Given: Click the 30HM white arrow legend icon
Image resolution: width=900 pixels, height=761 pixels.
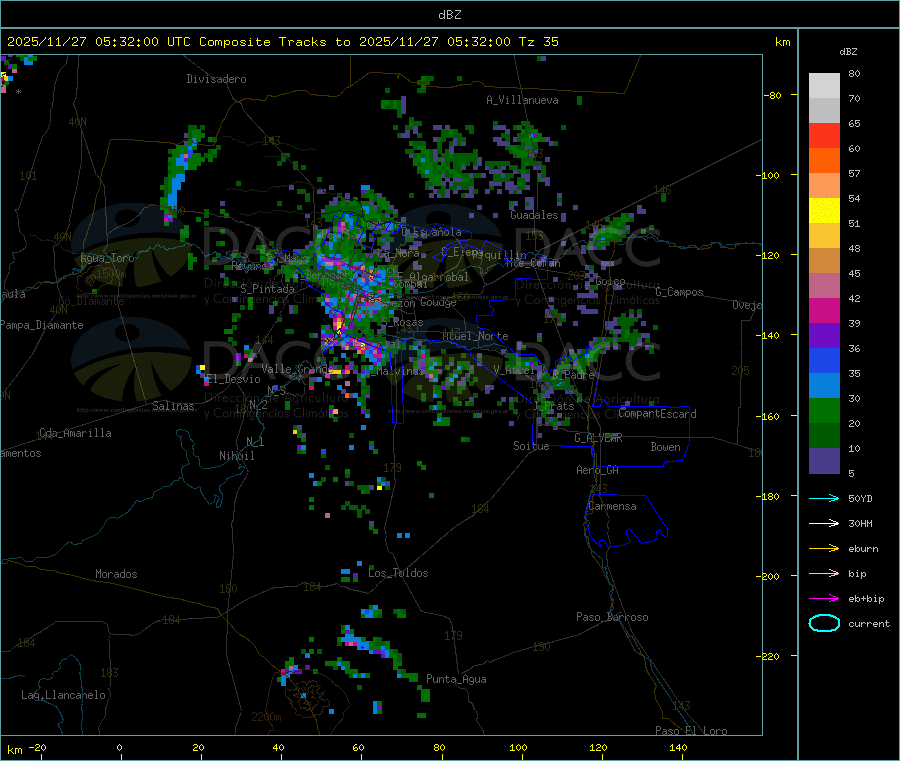Looking at the screenshot, I should [824, 523].
